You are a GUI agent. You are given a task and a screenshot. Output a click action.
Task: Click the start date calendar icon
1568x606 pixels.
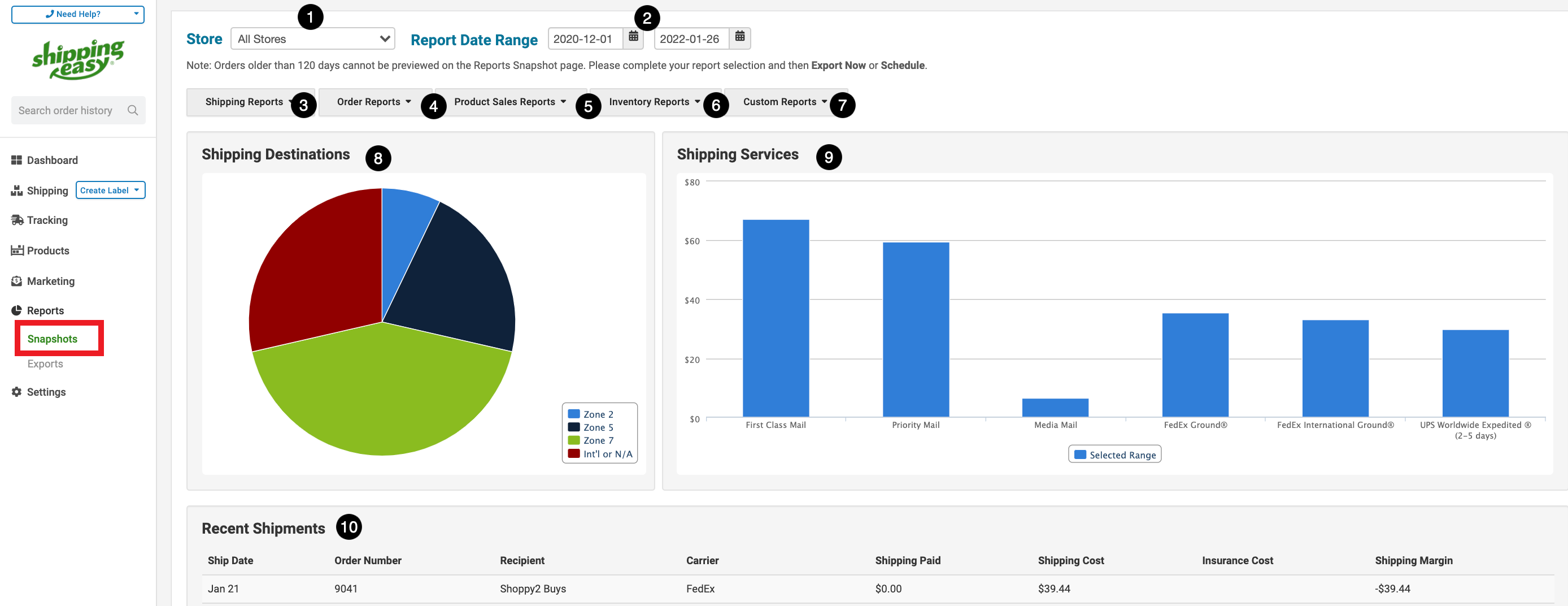coord(633,38)
